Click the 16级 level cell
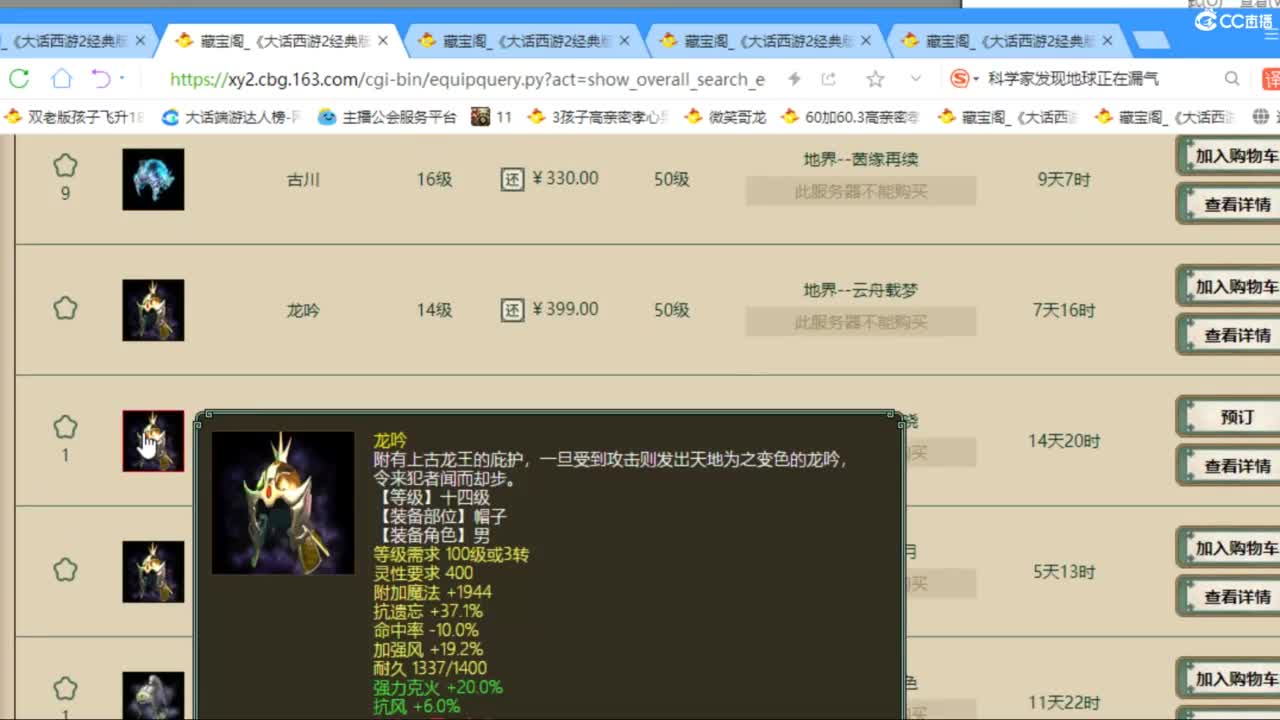 (x=435, y=180)
